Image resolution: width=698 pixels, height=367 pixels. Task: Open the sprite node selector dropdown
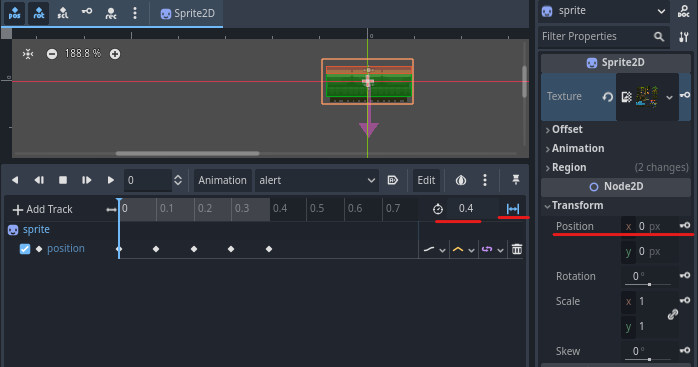pyautogui.click(x=604, y=11)
